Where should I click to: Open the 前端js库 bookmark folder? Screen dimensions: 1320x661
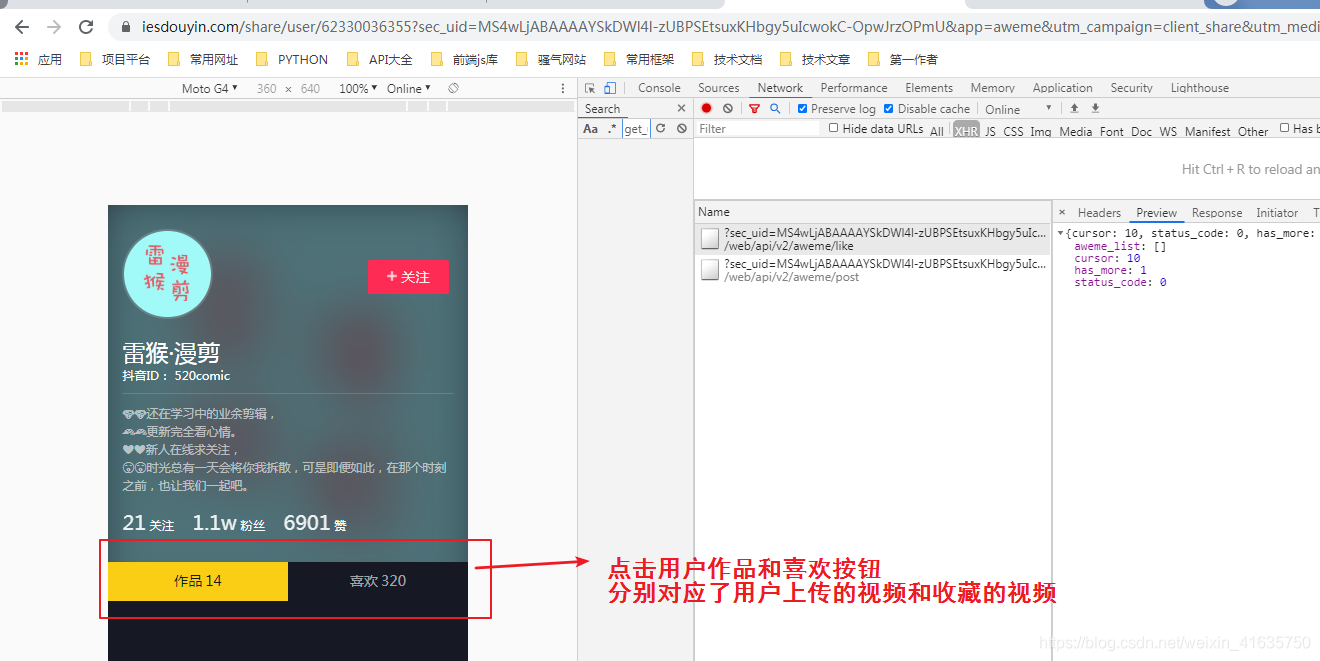pyautogui.click(x=464, y=60)
